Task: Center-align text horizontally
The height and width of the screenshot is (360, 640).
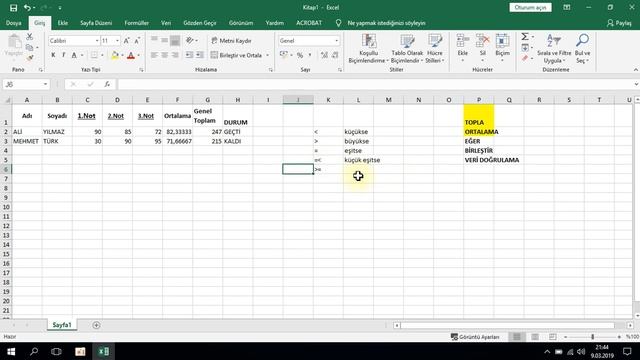Action: click(x=164, y=55)
